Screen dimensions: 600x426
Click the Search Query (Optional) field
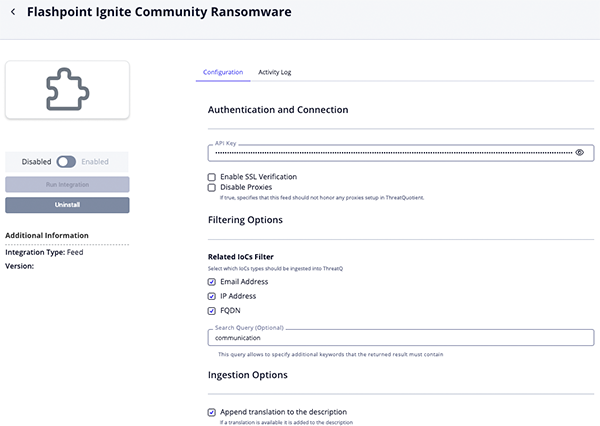400,338
